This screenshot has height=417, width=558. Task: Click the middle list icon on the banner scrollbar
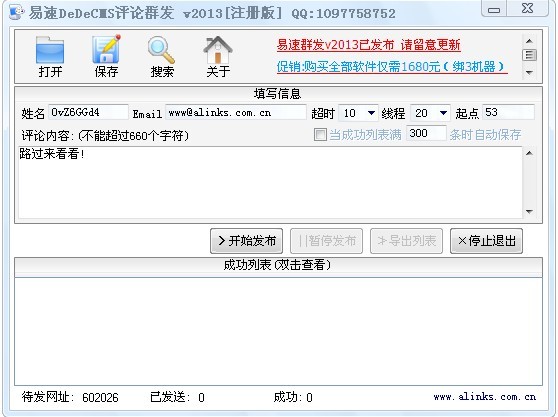(529, 55)
